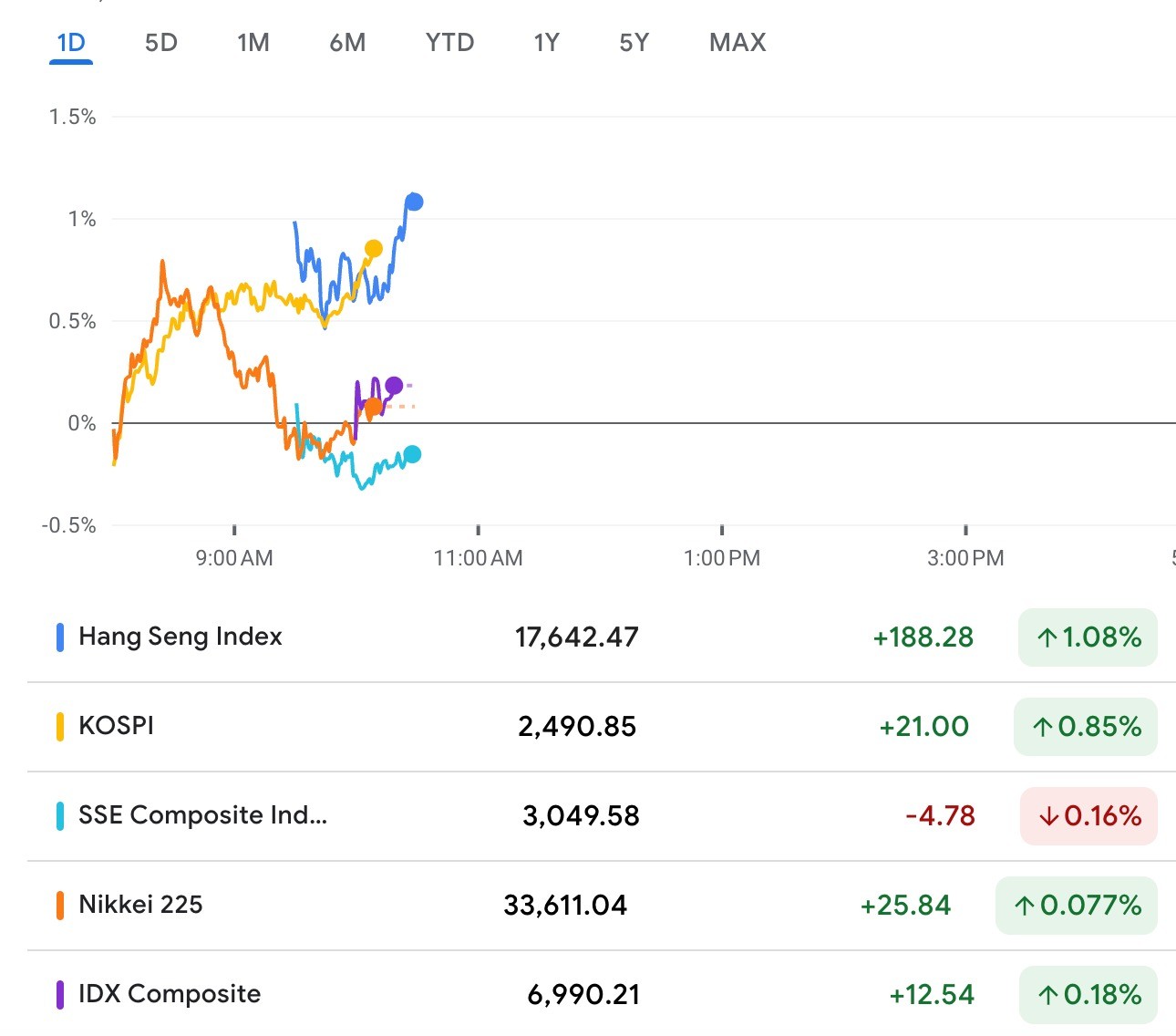
Task: Click the cyan SSE Composite chart endpoint dot
Action: click(x=412, y=454)
